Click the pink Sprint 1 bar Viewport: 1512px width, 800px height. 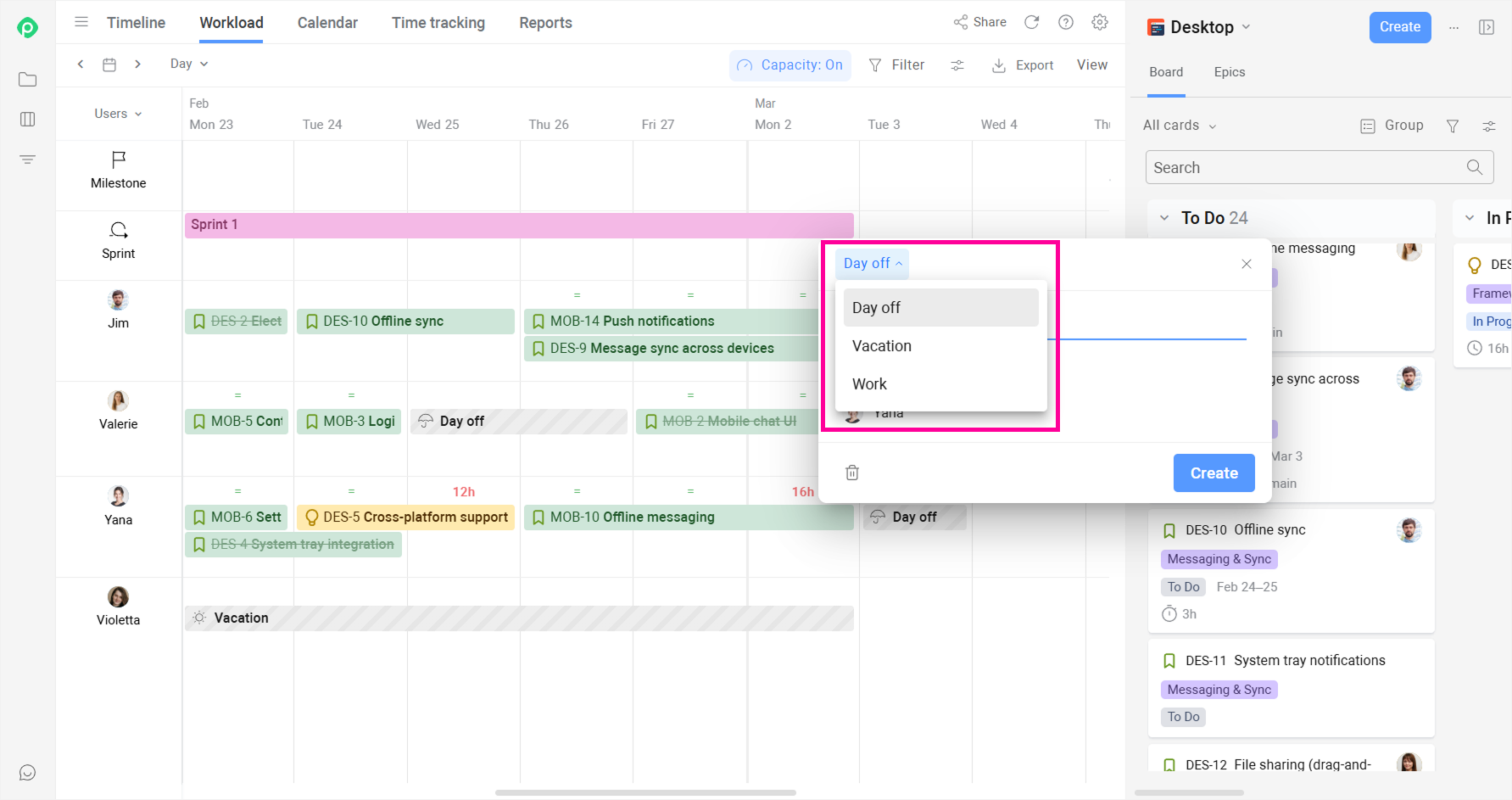coord(519,225)
